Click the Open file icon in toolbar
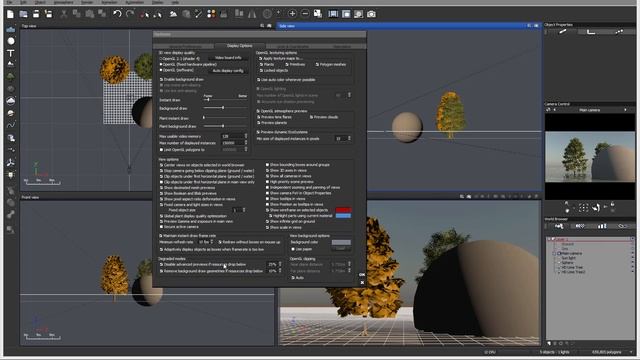The height and width of the screenshot is (360, 640). tap(23, 14)
